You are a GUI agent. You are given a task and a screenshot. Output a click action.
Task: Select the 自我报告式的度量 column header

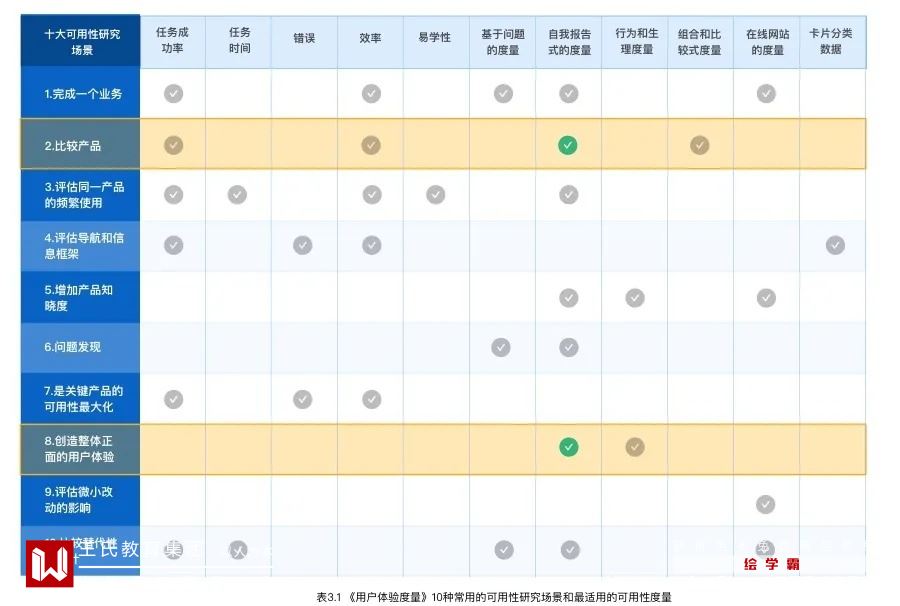tap(568, 41)
